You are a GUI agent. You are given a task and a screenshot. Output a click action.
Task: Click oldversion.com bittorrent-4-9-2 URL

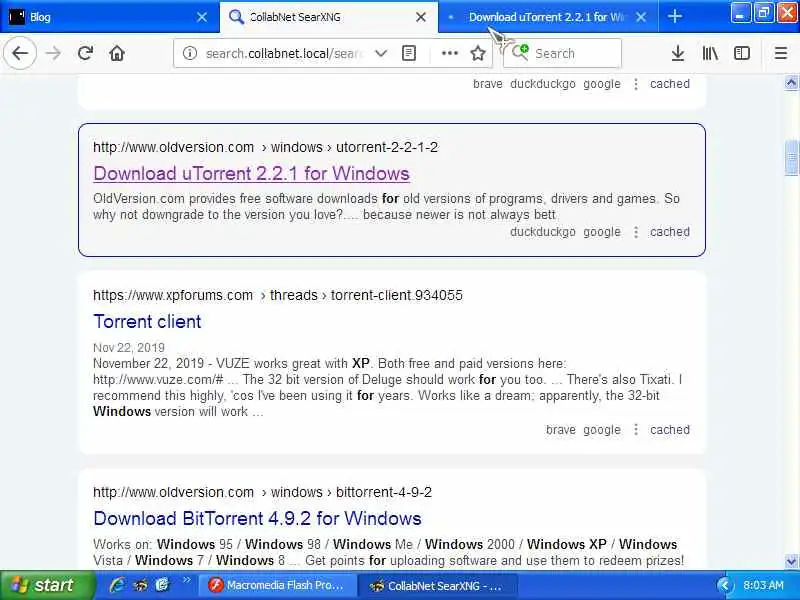(x=262, y=492)
